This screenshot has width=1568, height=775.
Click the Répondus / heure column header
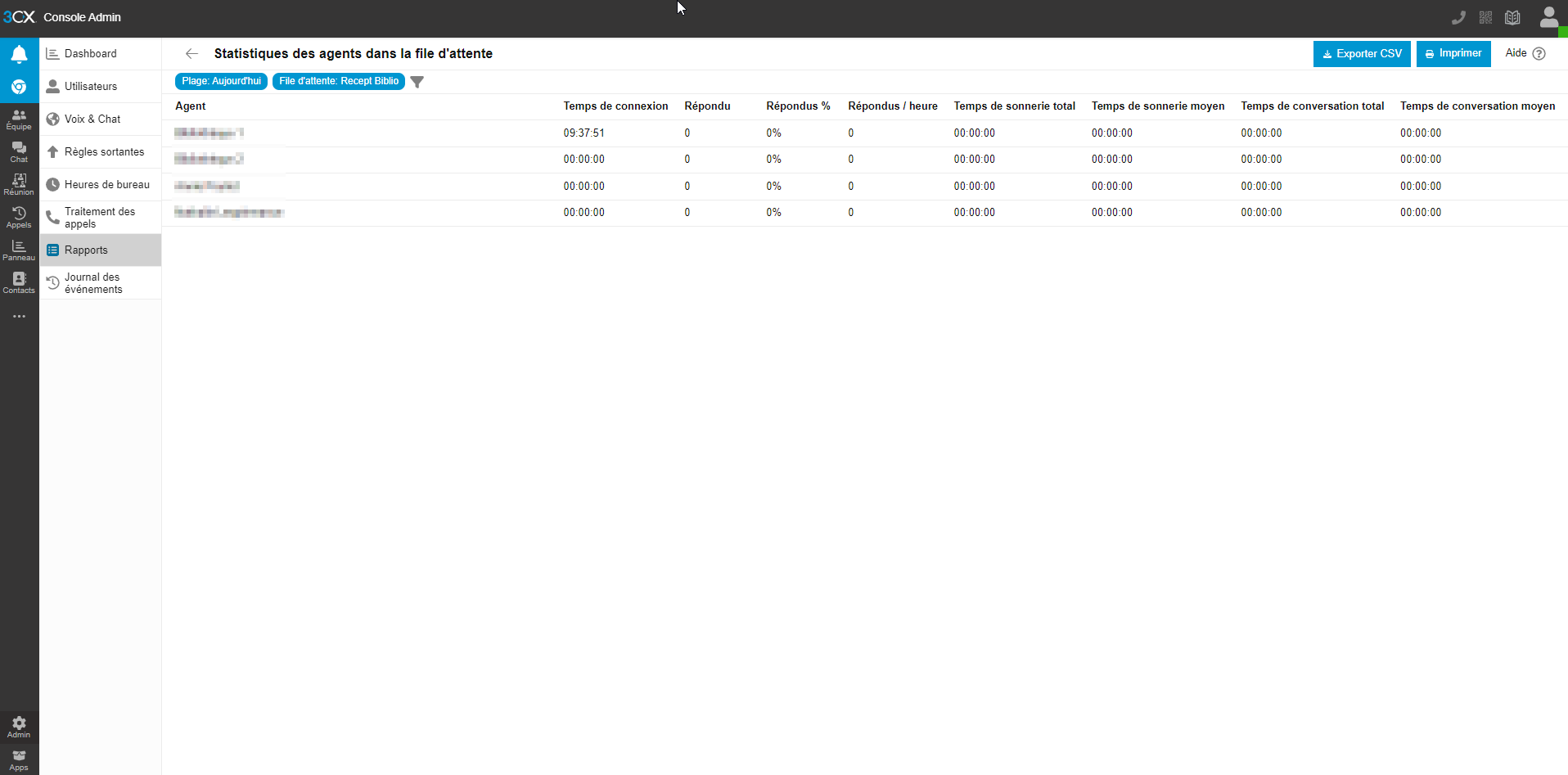tap(893, 106)
